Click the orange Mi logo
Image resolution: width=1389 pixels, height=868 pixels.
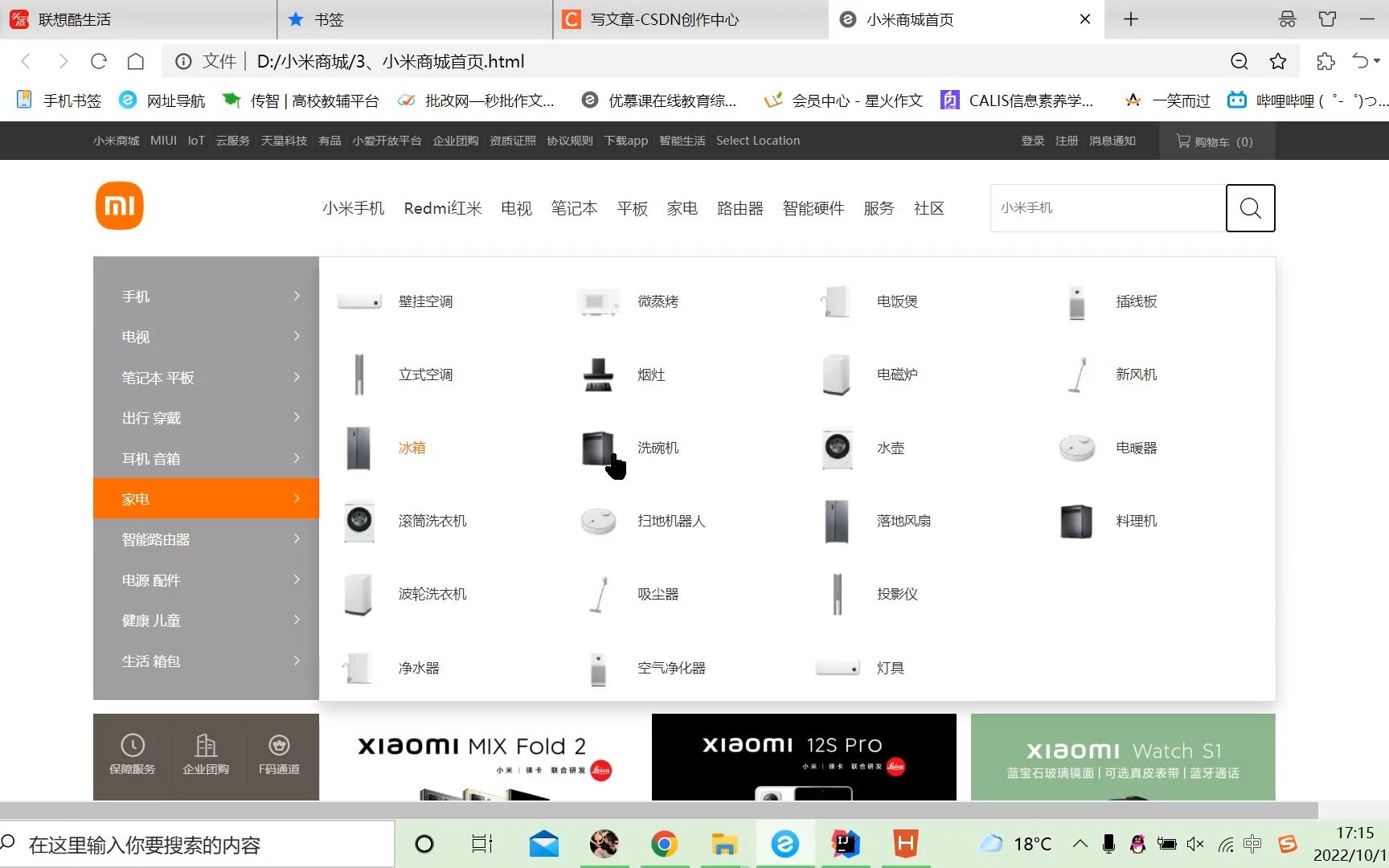coord(119,206)
